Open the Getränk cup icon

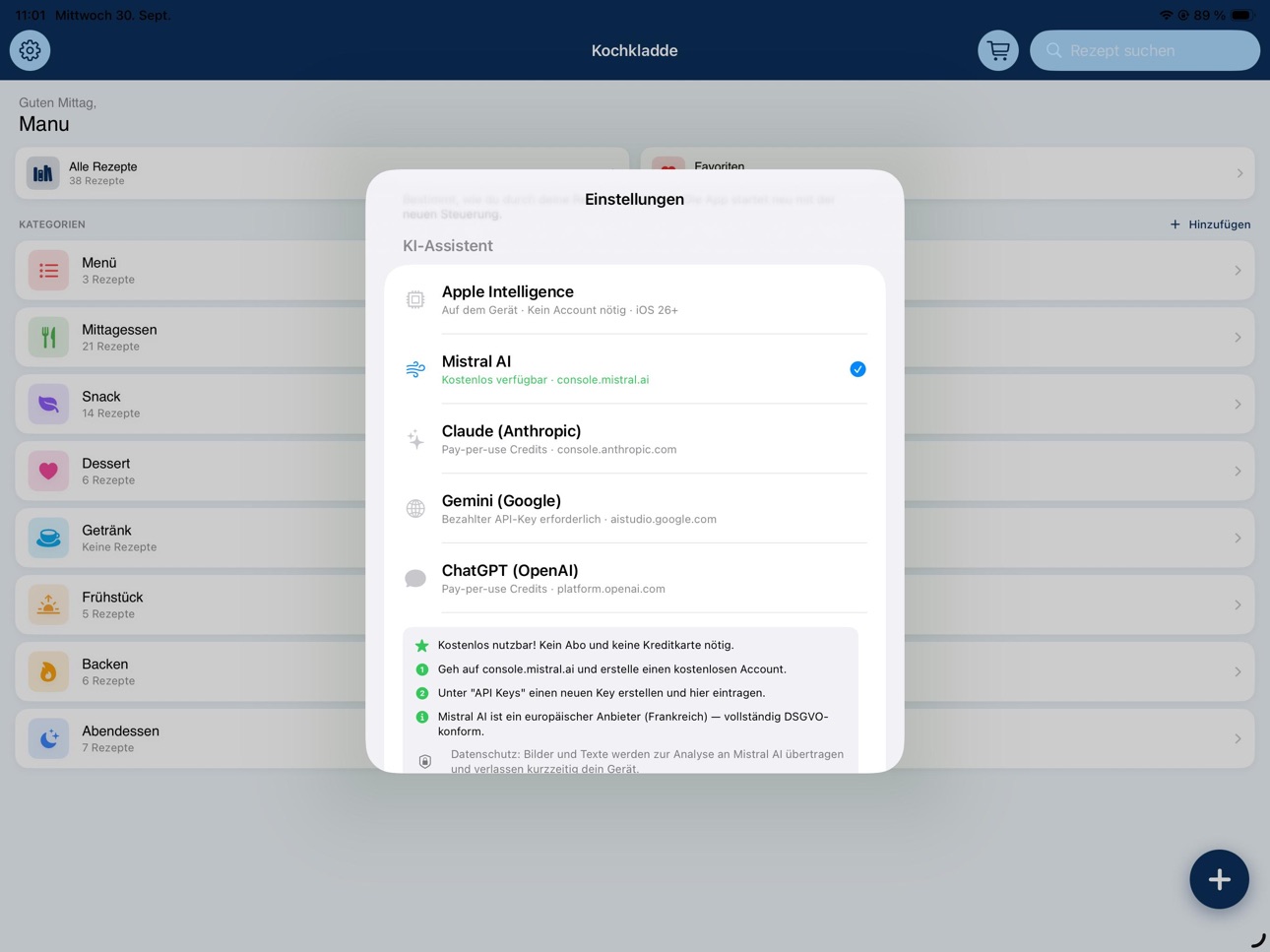coord(48,539)
